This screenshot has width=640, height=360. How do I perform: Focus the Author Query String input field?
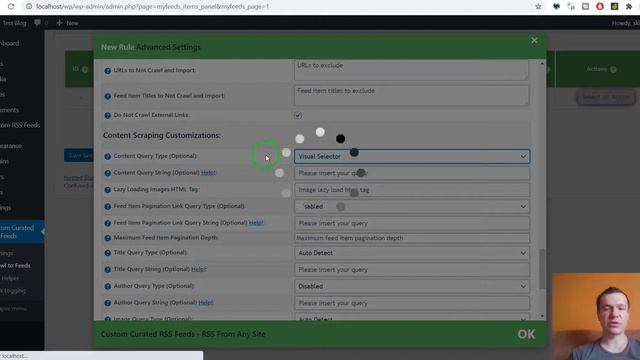[x=412, y=303]
